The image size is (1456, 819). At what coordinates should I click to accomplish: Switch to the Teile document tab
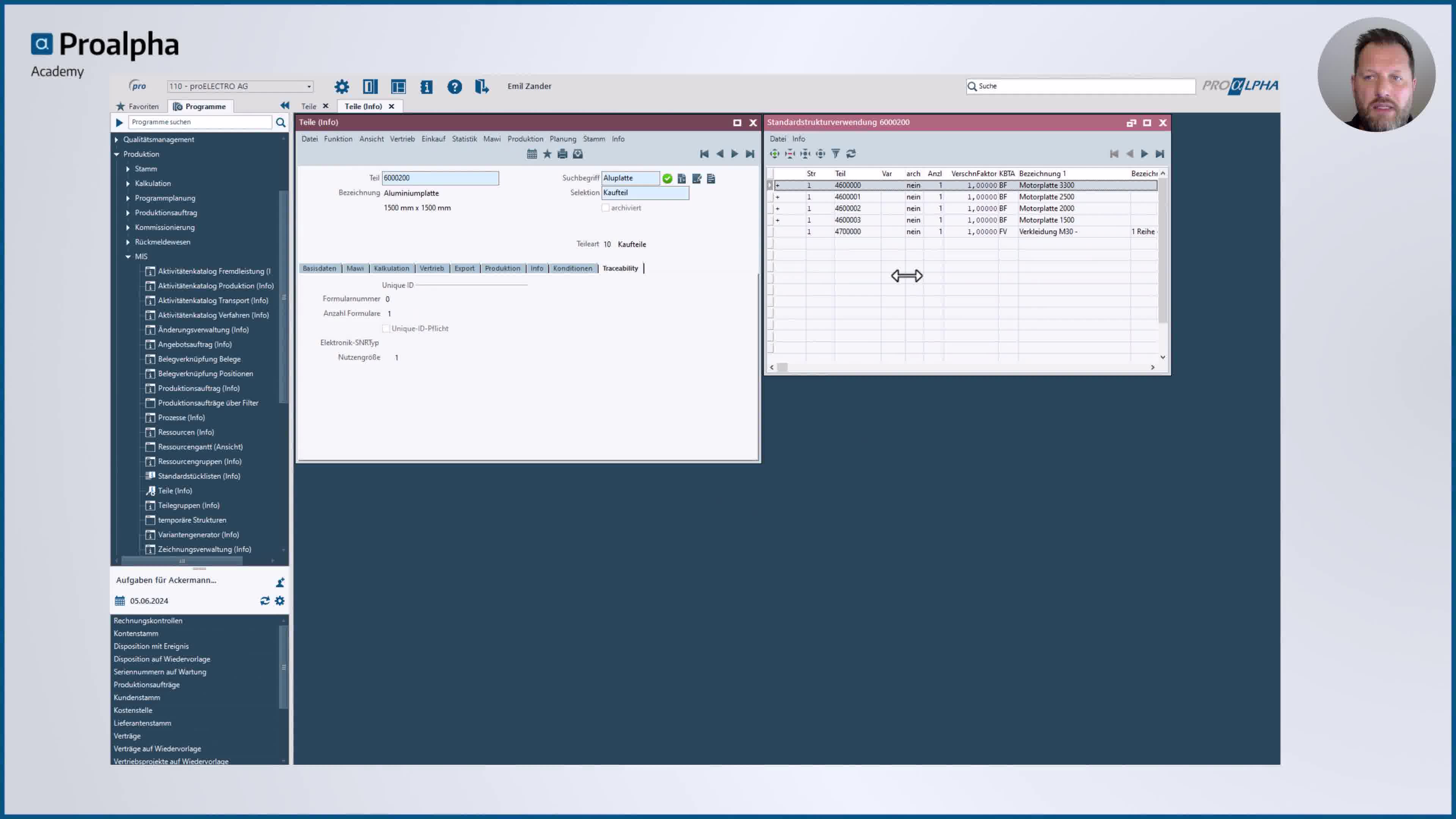[x=309, y=106]
